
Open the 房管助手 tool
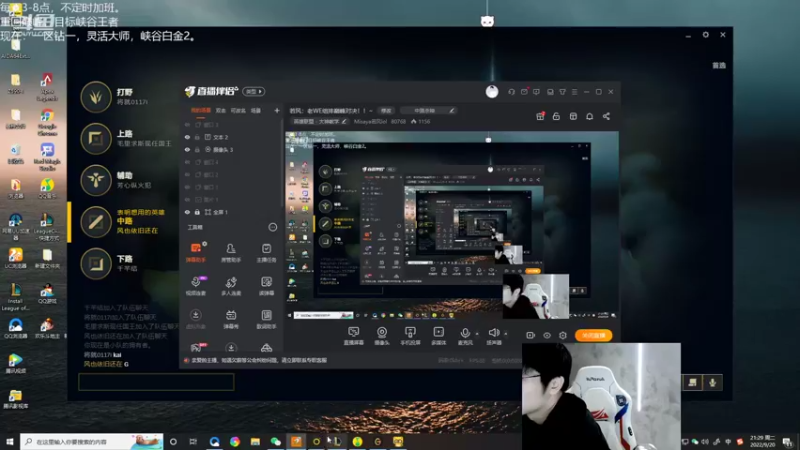231,253
